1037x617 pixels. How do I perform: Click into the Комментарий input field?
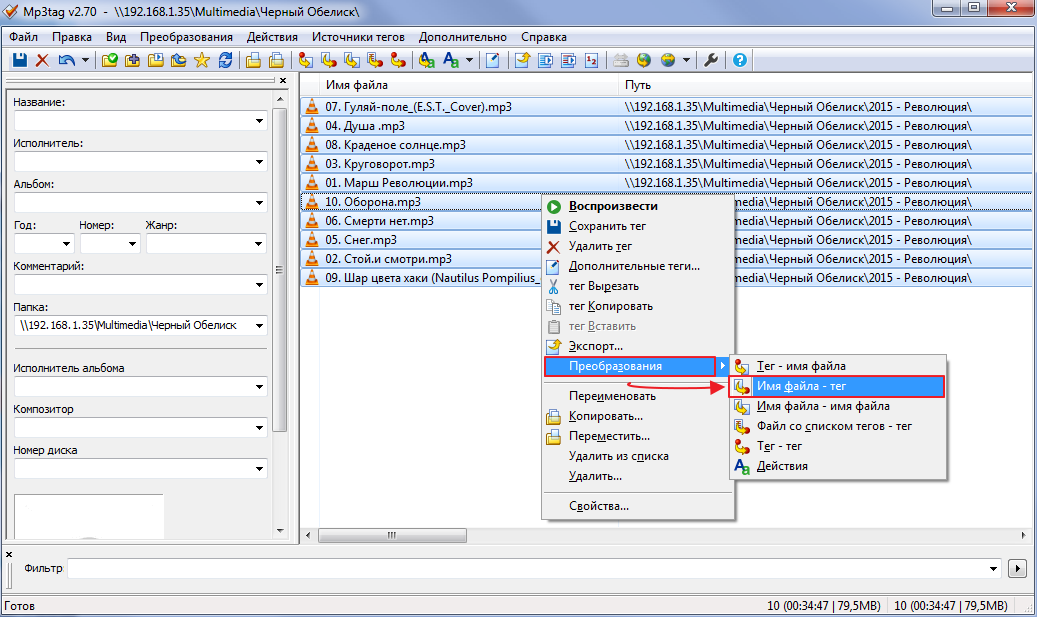[134, 285]
